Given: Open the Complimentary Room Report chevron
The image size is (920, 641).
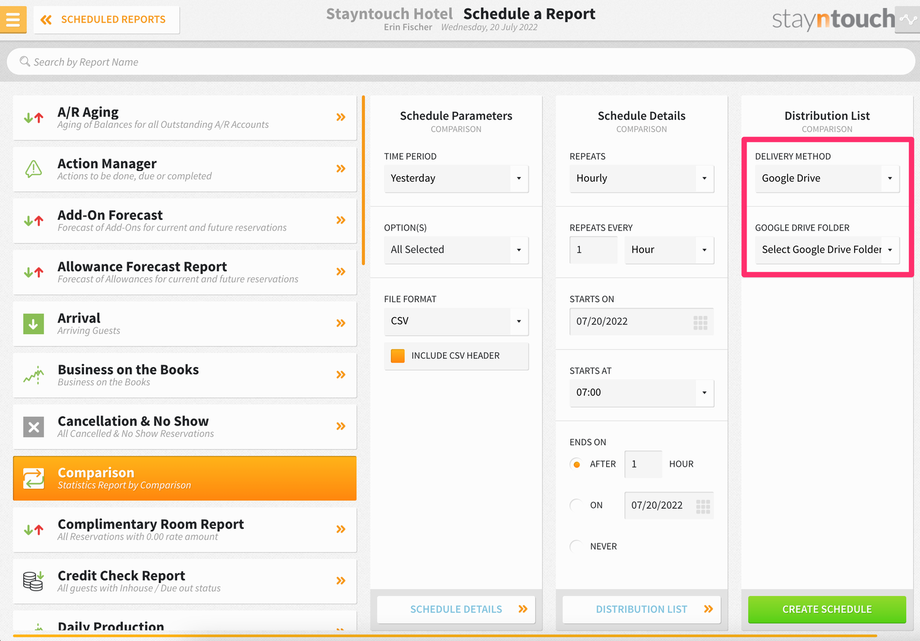Looking at the screenshot, I should (341, 529).
